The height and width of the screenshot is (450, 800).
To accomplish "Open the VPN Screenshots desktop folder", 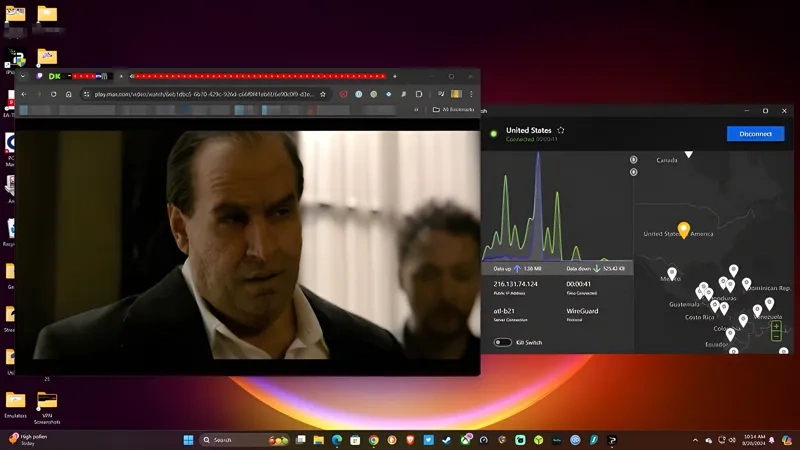I will tap(46, 400).
